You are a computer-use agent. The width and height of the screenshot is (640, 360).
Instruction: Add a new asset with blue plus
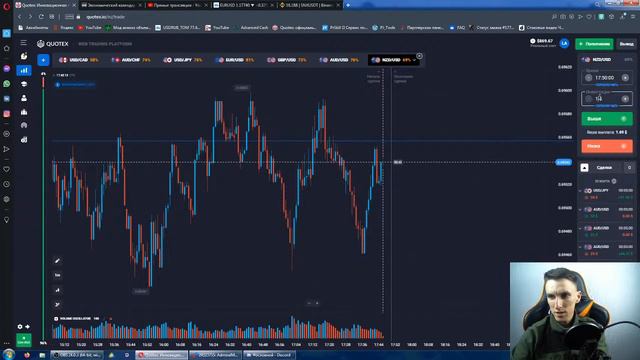[43, 60]
